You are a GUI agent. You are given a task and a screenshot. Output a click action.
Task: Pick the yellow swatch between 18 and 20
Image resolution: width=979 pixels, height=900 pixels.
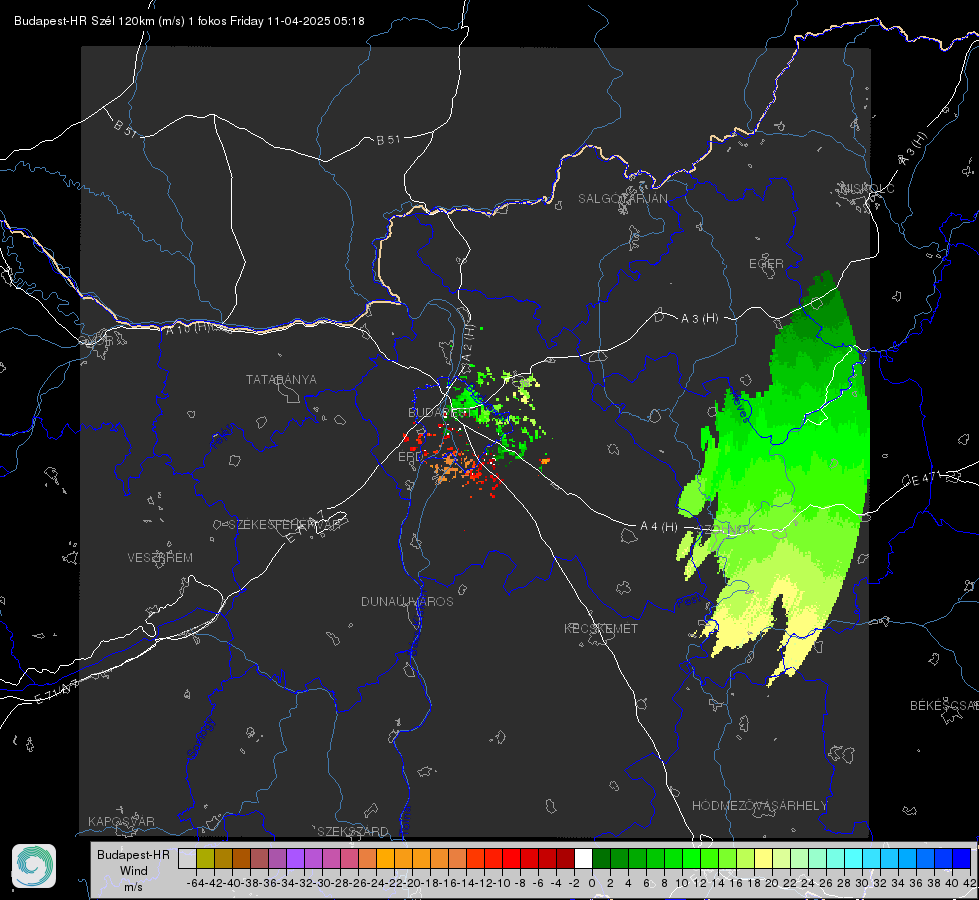click(763, 858)
